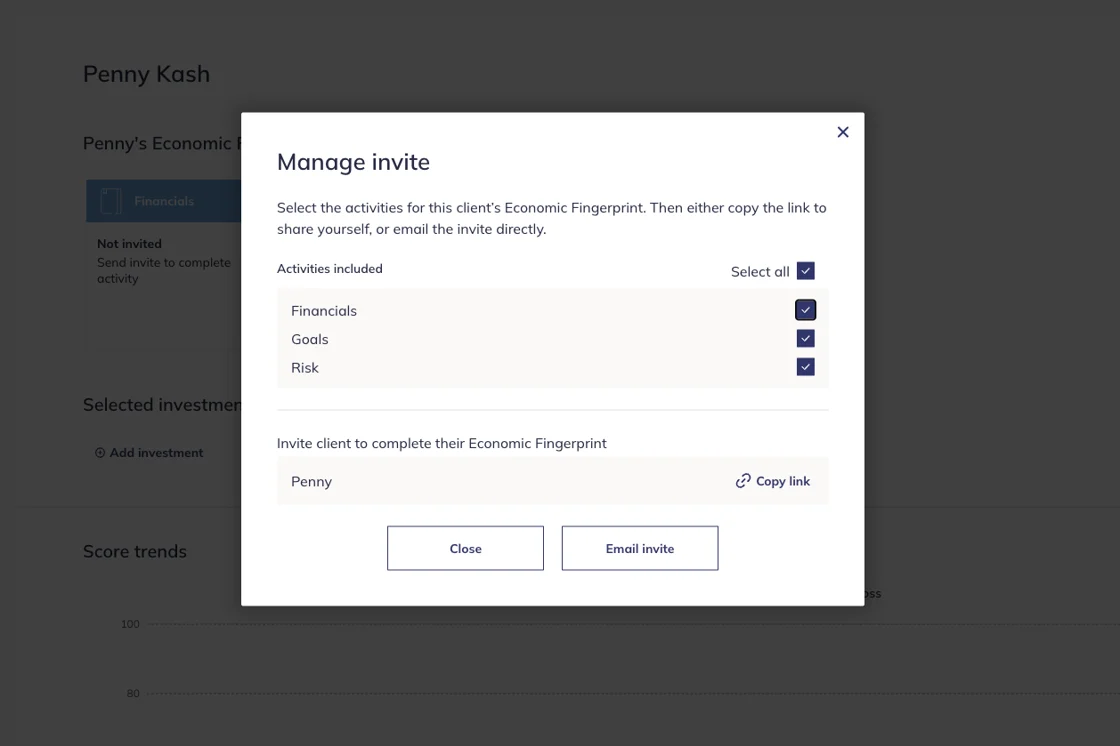Viewport: 1120px width, 746px height.
Task: Toggle the Select all checkbox
Action: (x=805, y=271)
